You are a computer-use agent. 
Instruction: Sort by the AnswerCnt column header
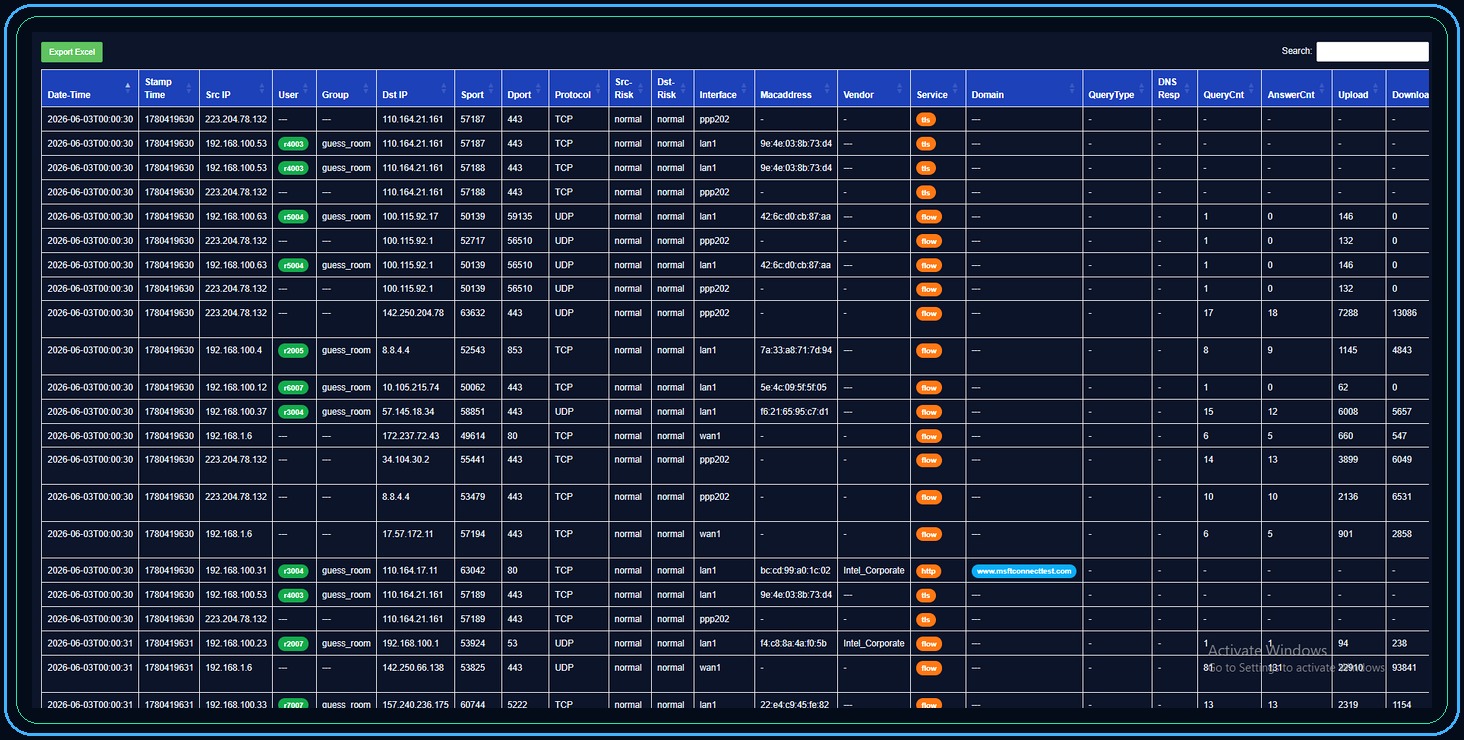(1296, 88)
